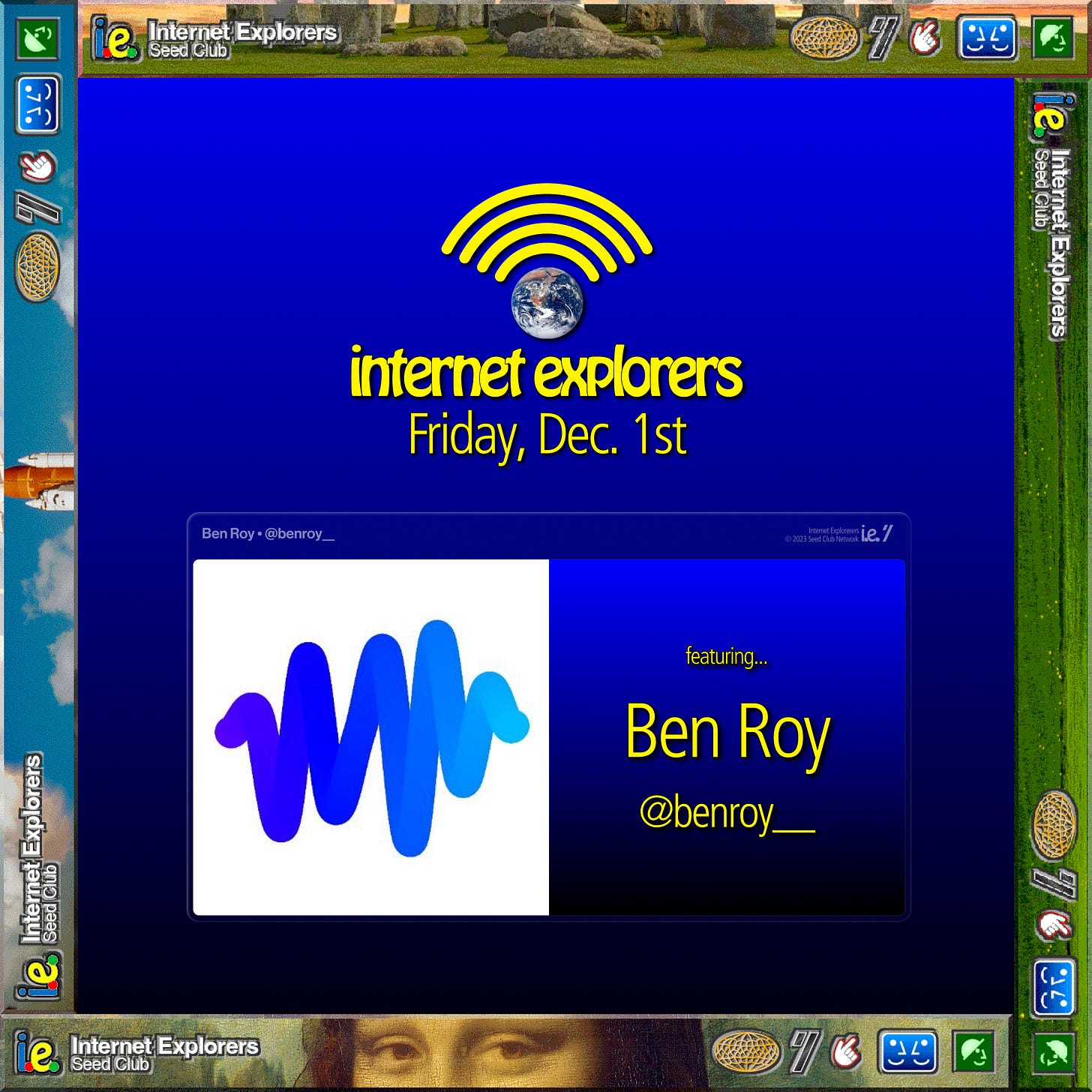Click 'Ben Roy • @benroy__' in the card header
Image resolution: width=1092 pixels, height=1092 pixels.
(268, 533)
